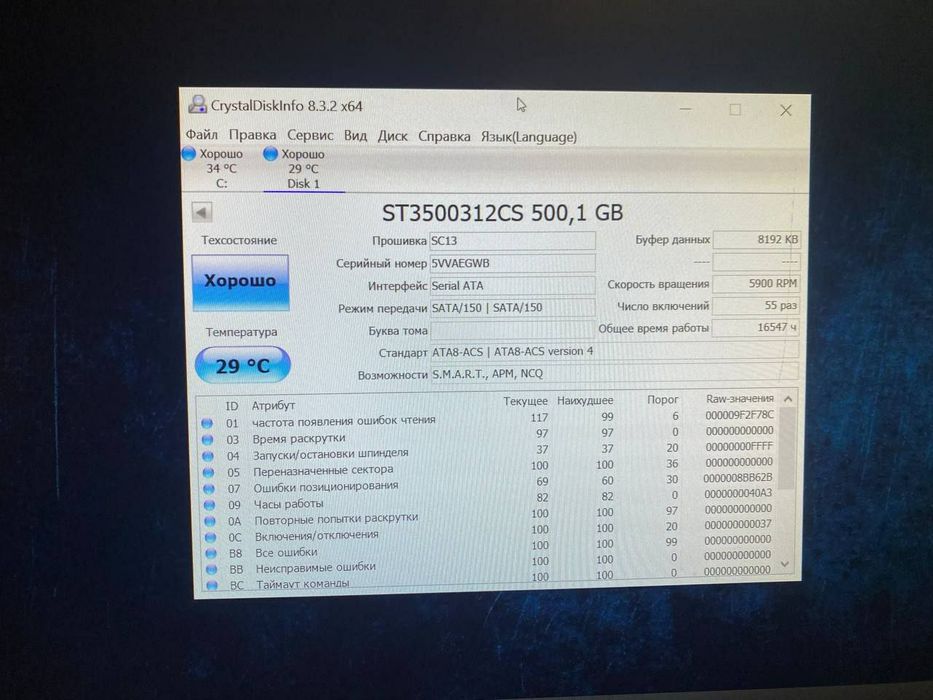Image resolution: width=933 pixels, height=700 pixels.
Task: Click status icon of attribute 09 Часы работы
Action: [x=209, y=505]
